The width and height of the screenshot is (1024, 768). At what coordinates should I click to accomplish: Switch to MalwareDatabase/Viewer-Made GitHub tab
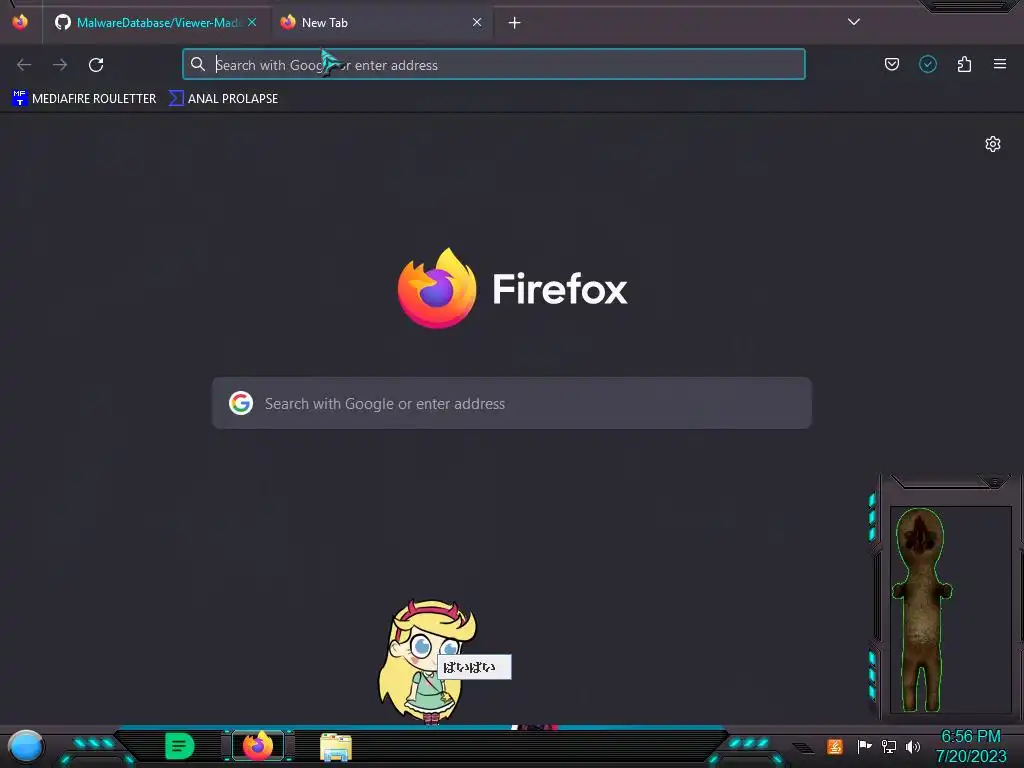tap(156, 23)
